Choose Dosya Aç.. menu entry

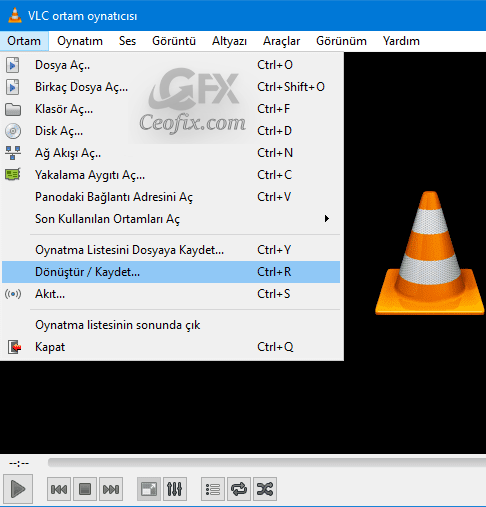171,65
